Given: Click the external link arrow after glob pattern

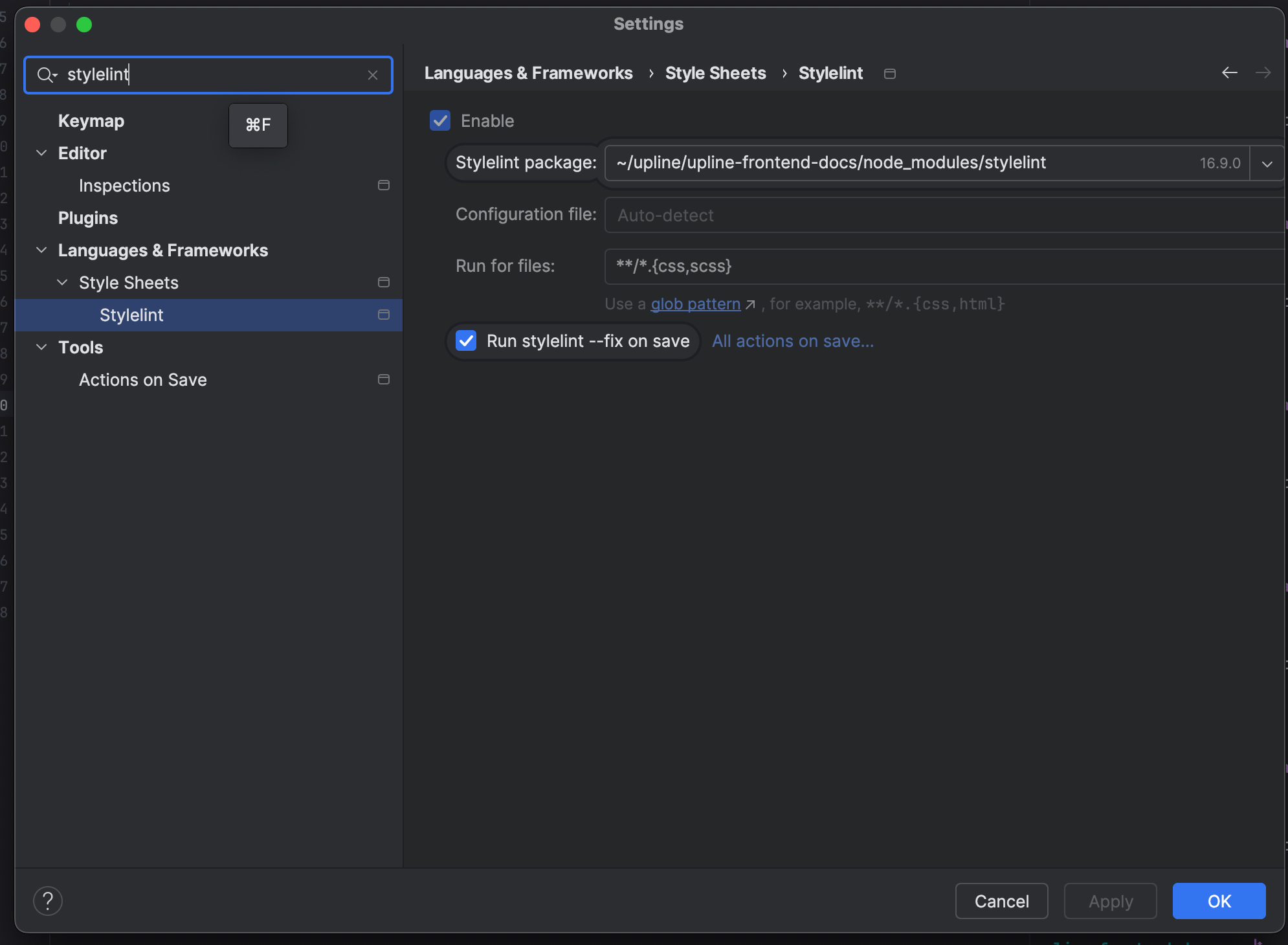Looking at the screenshot, I should (x=750, y=305).
